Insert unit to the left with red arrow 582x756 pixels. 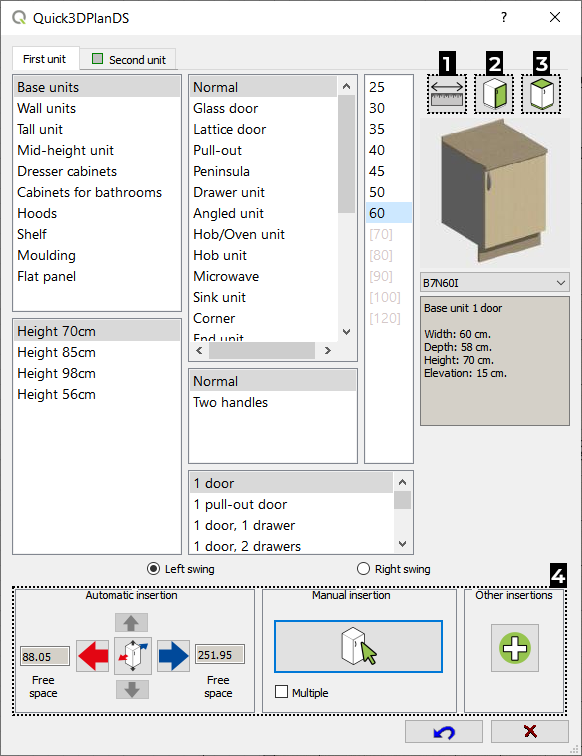coord(93,656)
